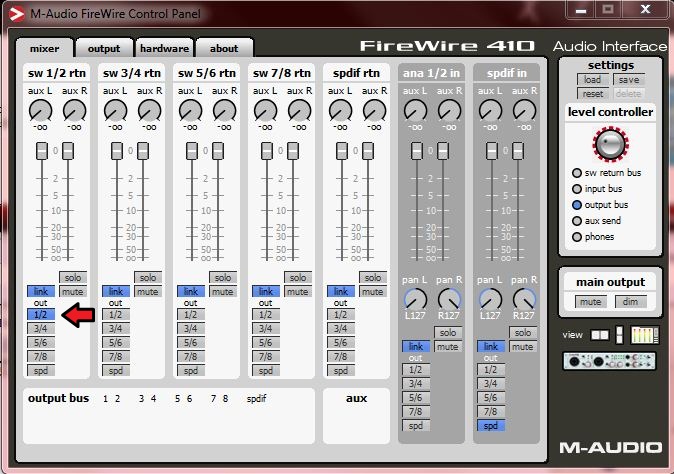The image size is (674, 474).
Task: Click pan R knob on spdif in
Action: tap(524, 299)
